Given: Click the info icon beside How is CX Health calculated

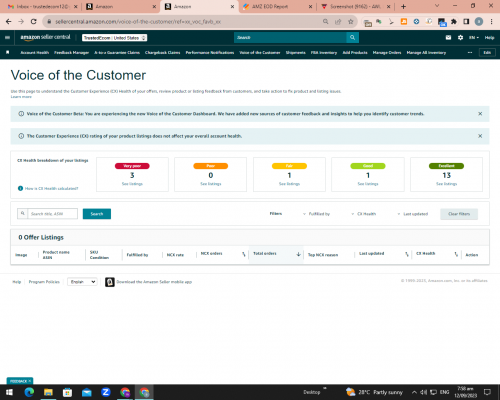Looking at the screenshot, I should tap(20, 188).
